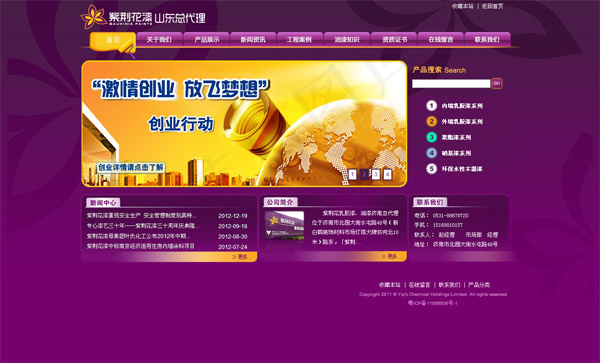Click the telephone number 0531 line
The image size is (600, 363).
(441, 216)
